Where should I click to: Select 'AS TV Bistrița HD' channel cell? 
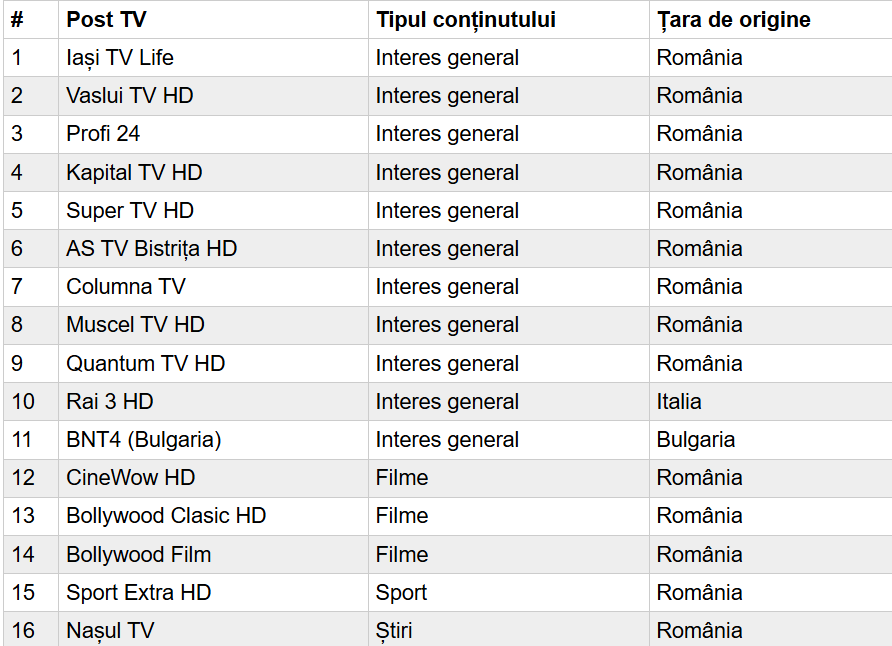151,249
